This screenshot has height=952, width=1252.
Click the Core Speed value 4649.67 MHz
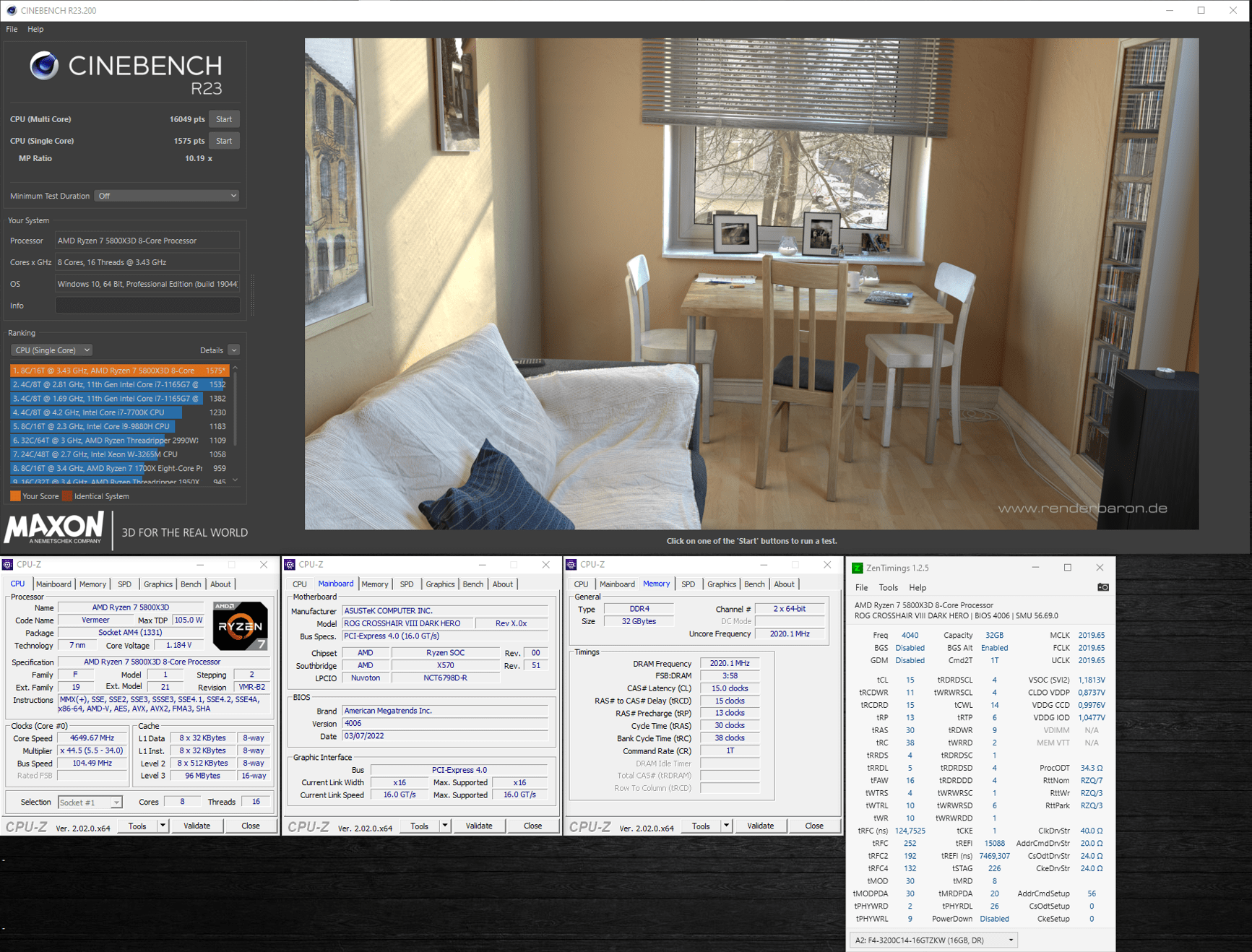click(92, 738)
